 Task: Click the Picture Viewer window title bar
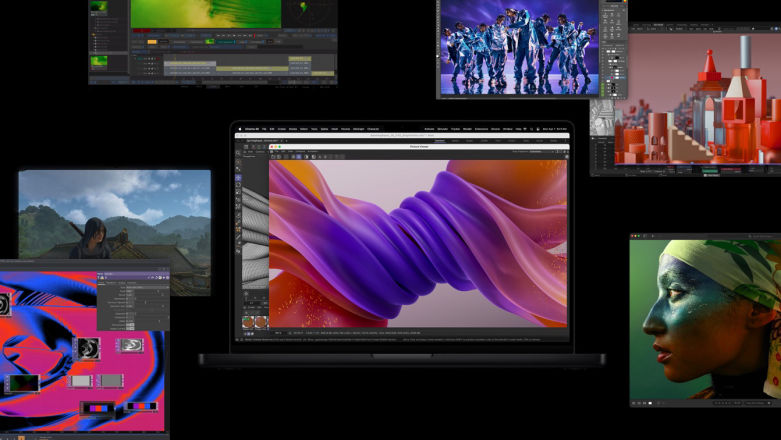(x=419, y=147)
